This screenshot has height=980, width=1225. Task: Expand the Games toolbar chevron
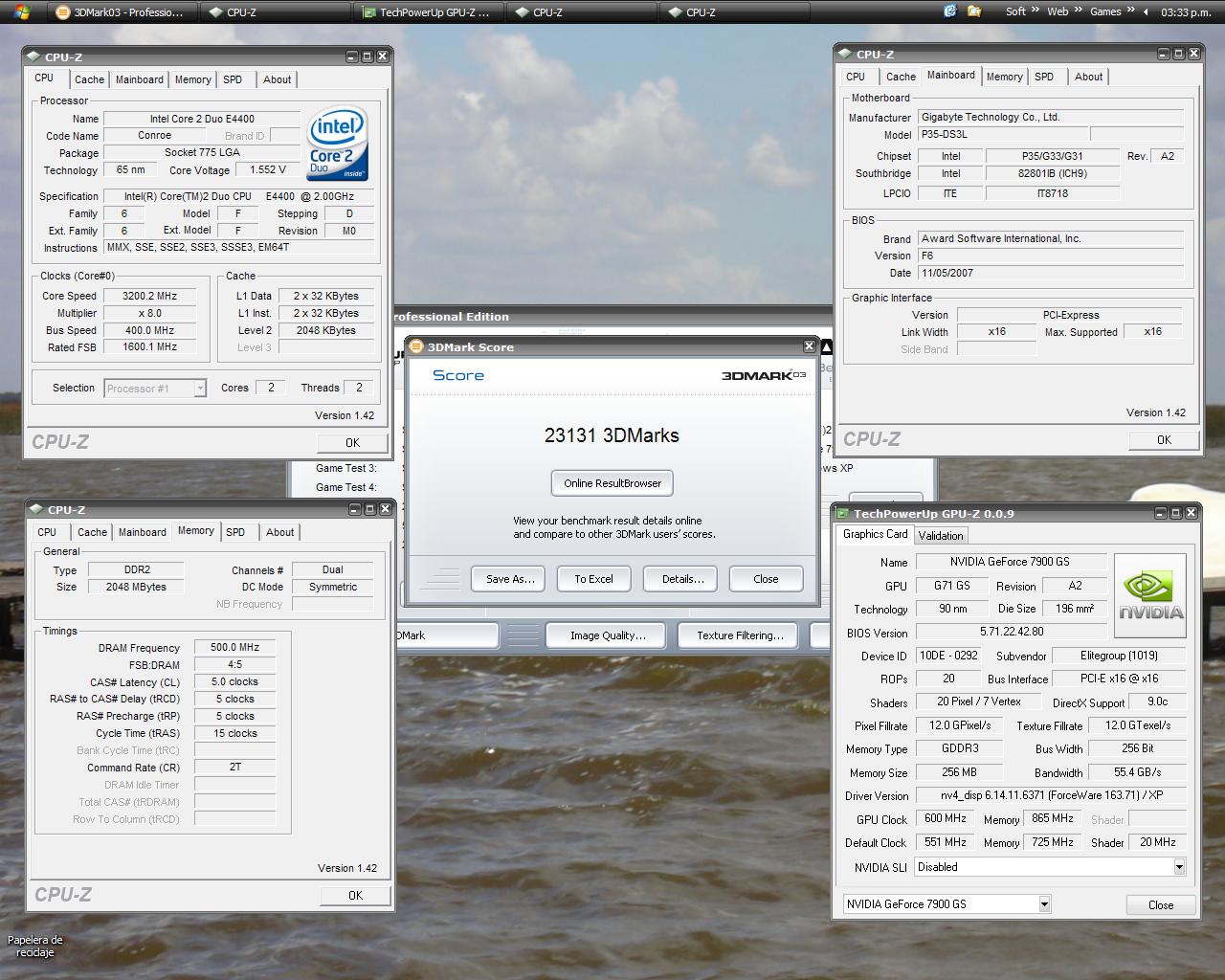tap(1129, 11)
